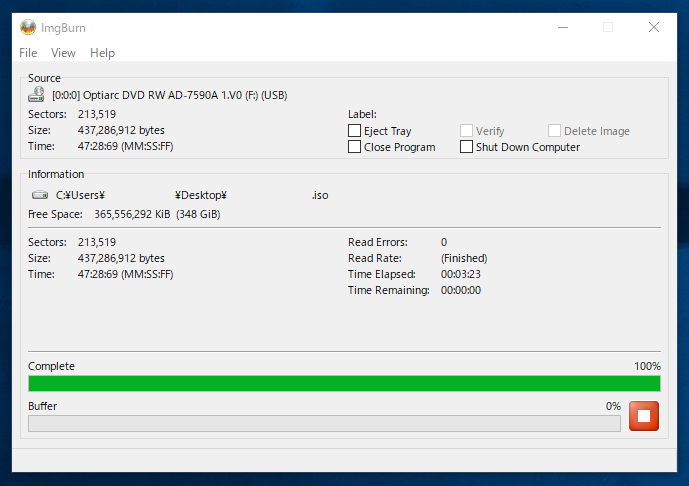Click Source Time 47:28:69 (MM:SS:FF)
Image resolution: width=689 pixels, height=486 pixels.
click(126, 146)
